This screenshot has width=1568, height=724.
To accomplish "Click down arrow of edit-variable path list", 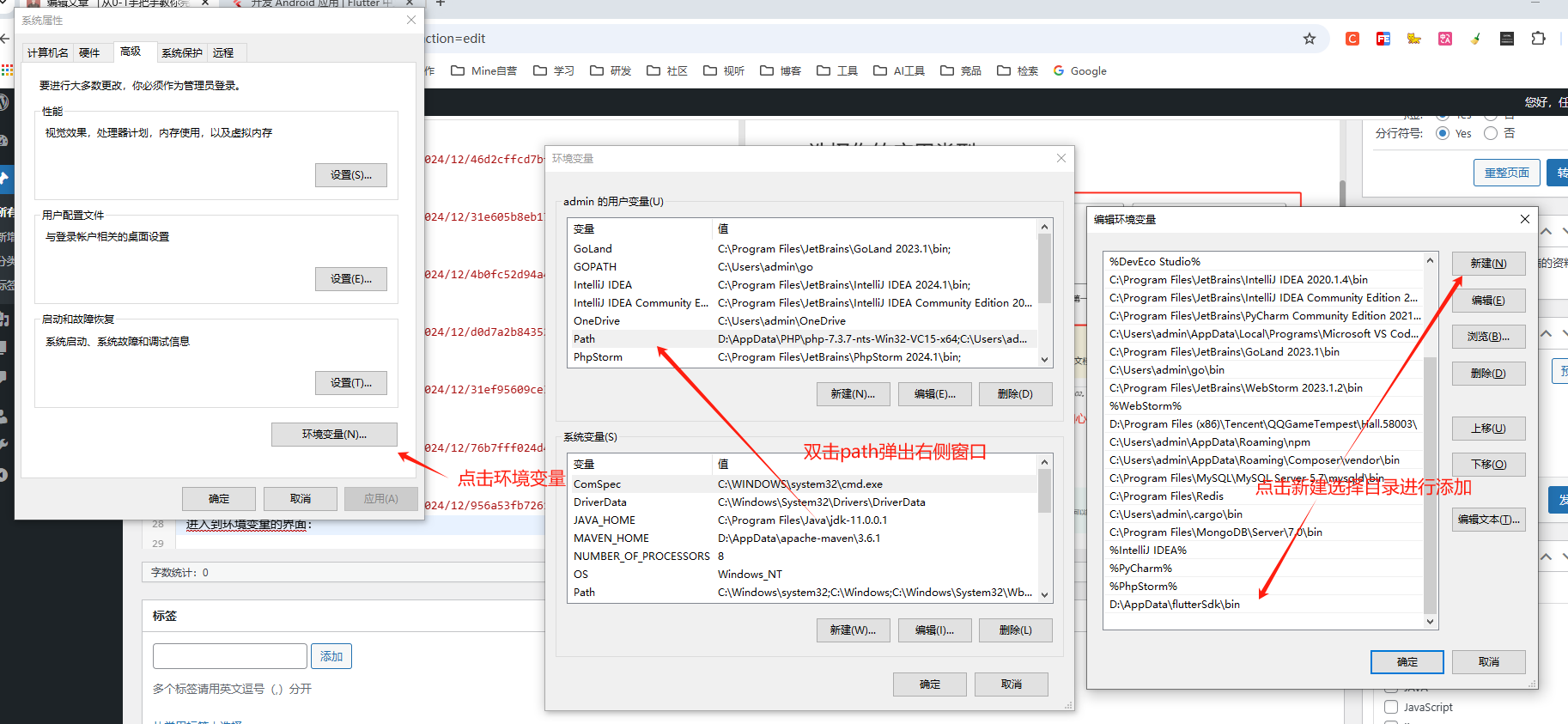I will click(x=1430, y=621).
